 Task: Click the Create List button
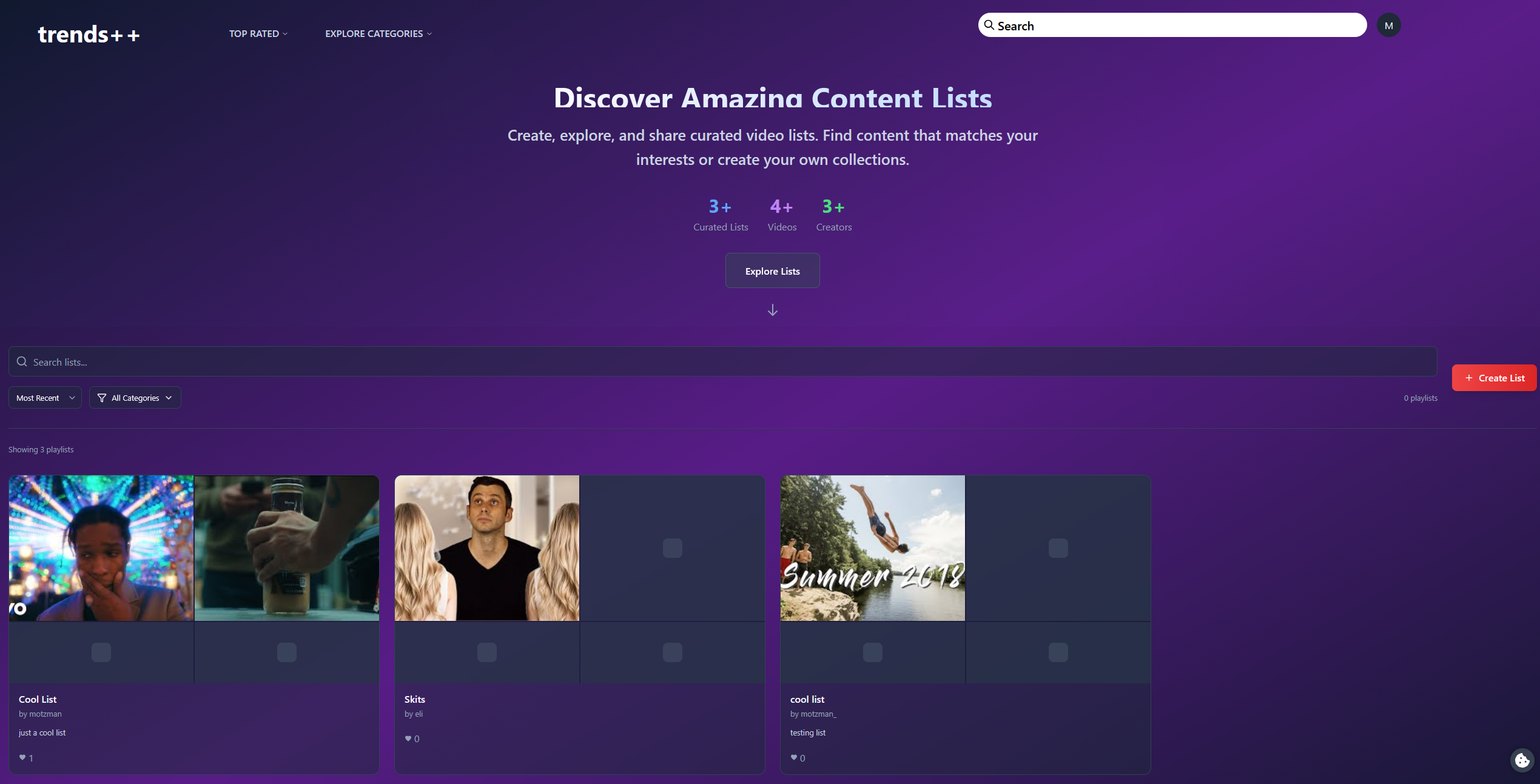pos(1494,377)
